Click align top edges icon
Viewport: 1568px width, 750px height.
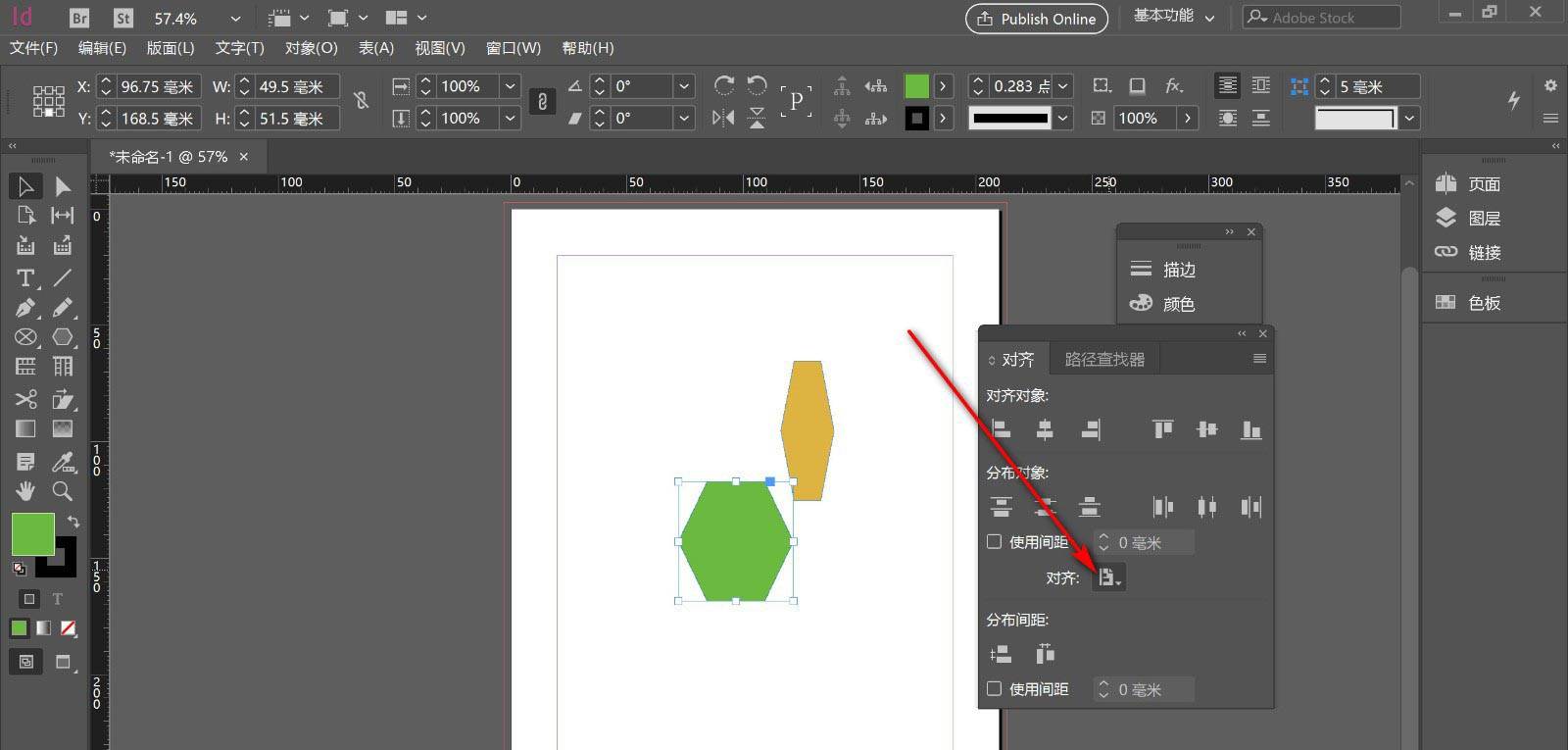point(1163,429)
